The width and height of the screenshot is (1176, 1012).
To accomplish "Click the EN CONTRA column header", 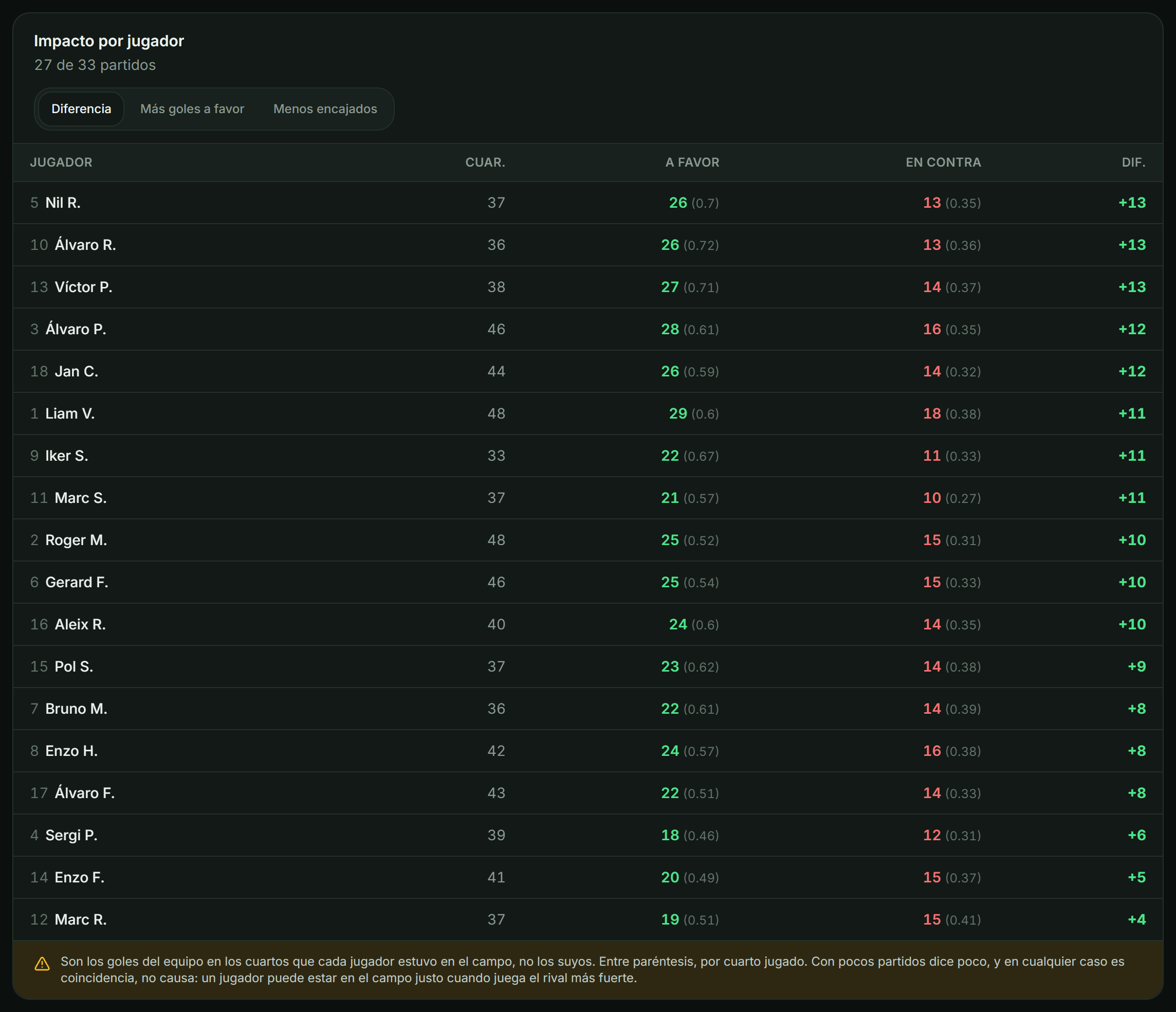I will [943, 162].
